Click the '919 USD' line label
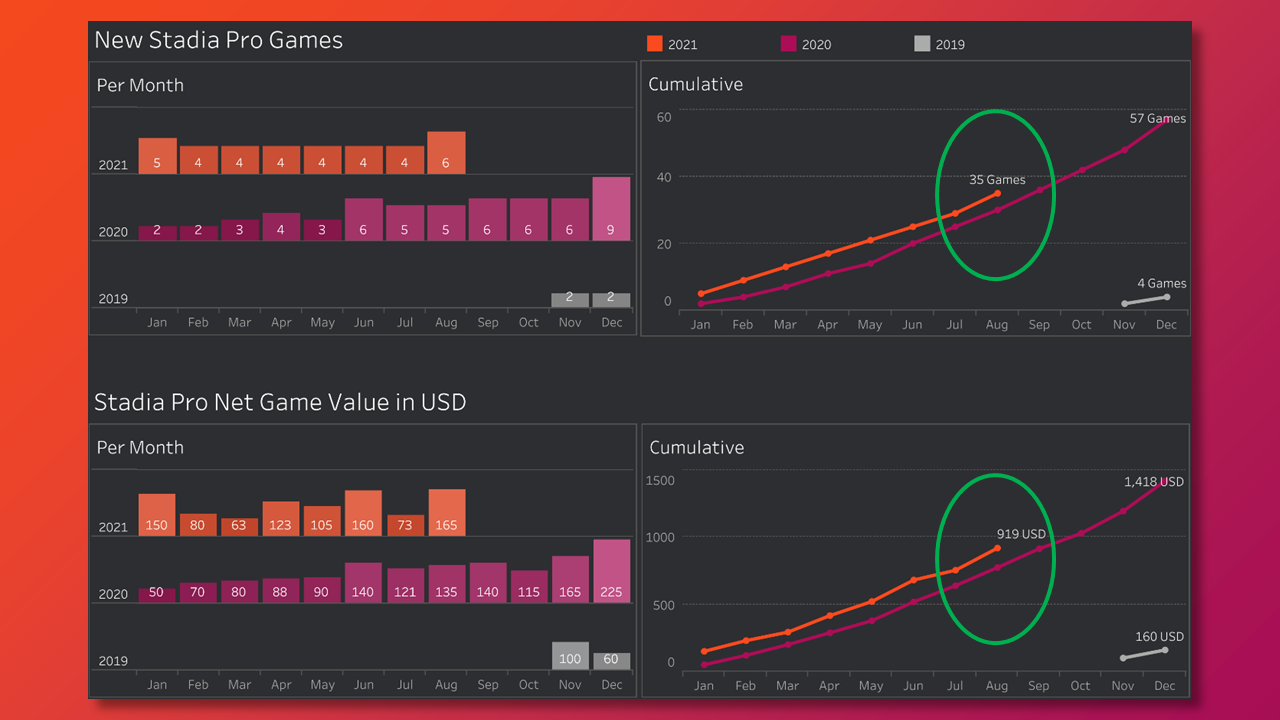This screenshot has width=1280, height=720. coord(1021,535)
